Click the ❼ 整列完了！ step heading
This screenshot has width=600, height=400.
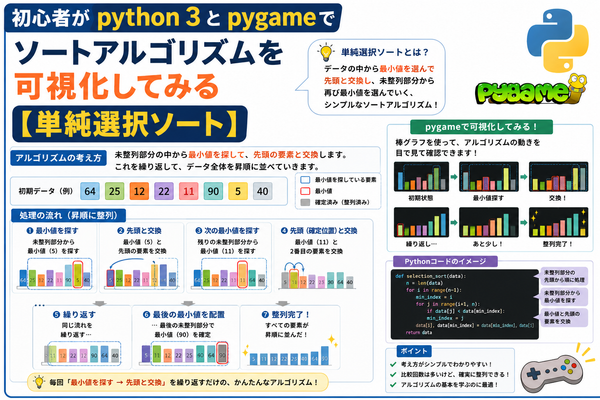pyautogui.click(x=286, y=314)
